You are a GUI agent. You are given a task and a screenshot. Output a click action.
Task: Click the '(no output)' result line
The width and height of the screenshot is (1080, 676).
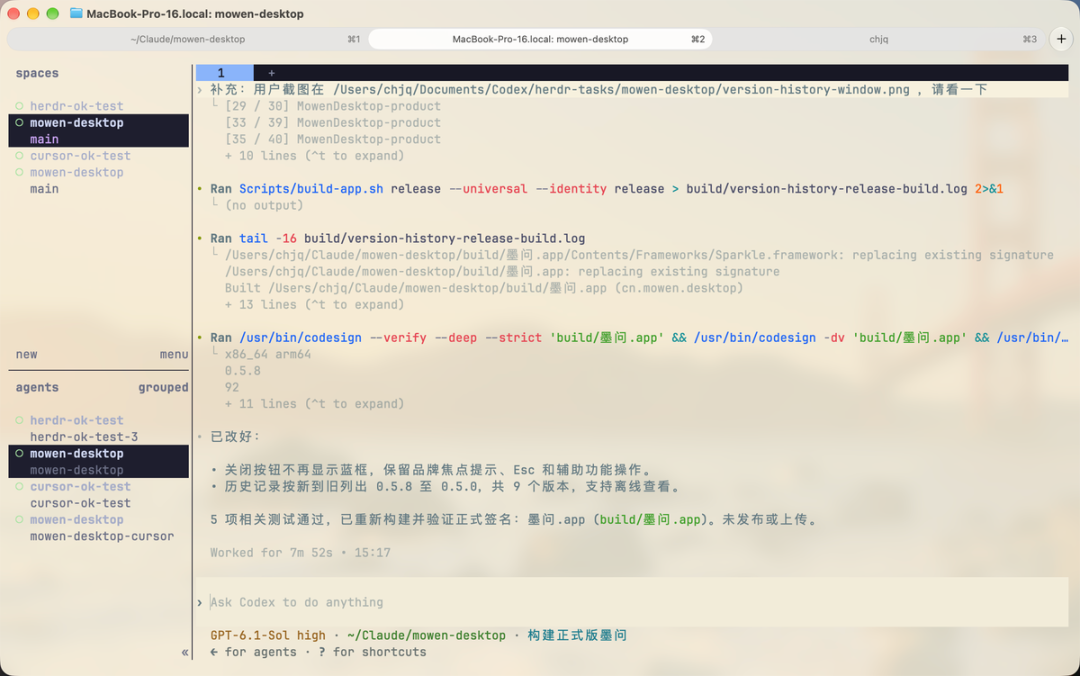click(x=264, y=205)
